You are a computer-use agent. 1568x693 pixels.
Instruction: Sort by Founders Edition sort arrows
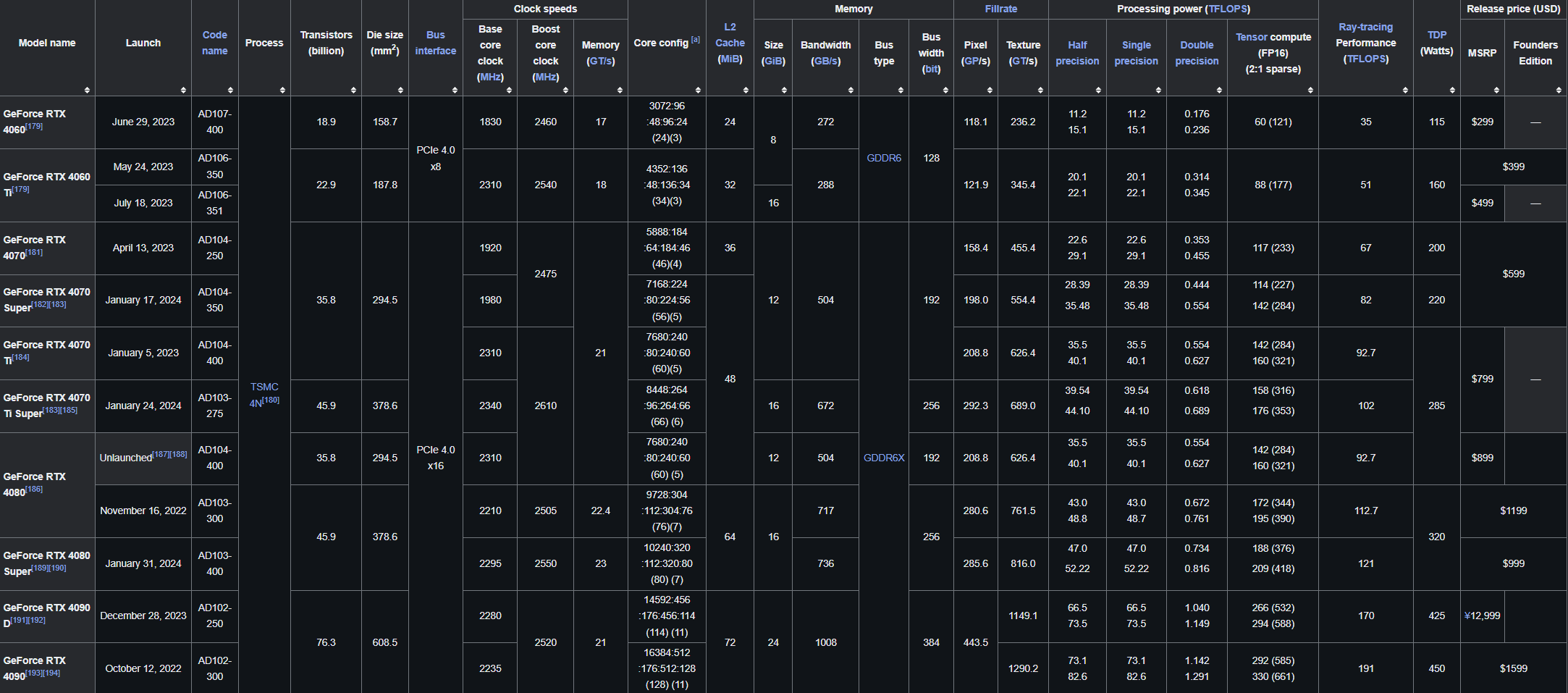click(x=1559, y=90)
